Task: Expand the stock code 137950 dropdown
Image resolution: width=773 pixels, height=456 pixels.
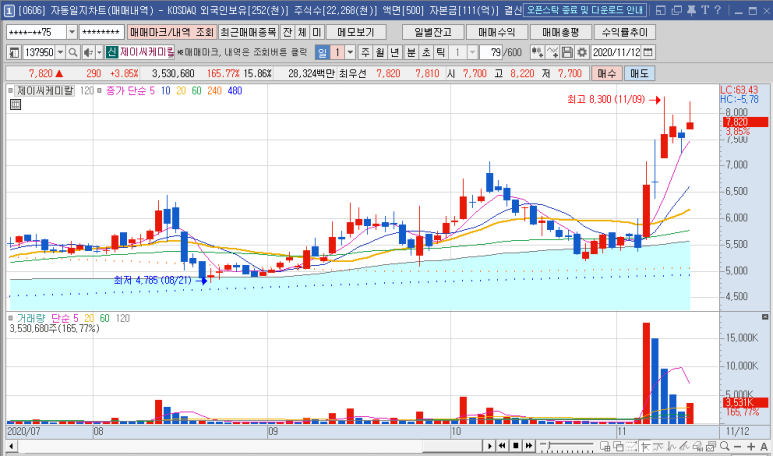Action: (x=60, y=52)
